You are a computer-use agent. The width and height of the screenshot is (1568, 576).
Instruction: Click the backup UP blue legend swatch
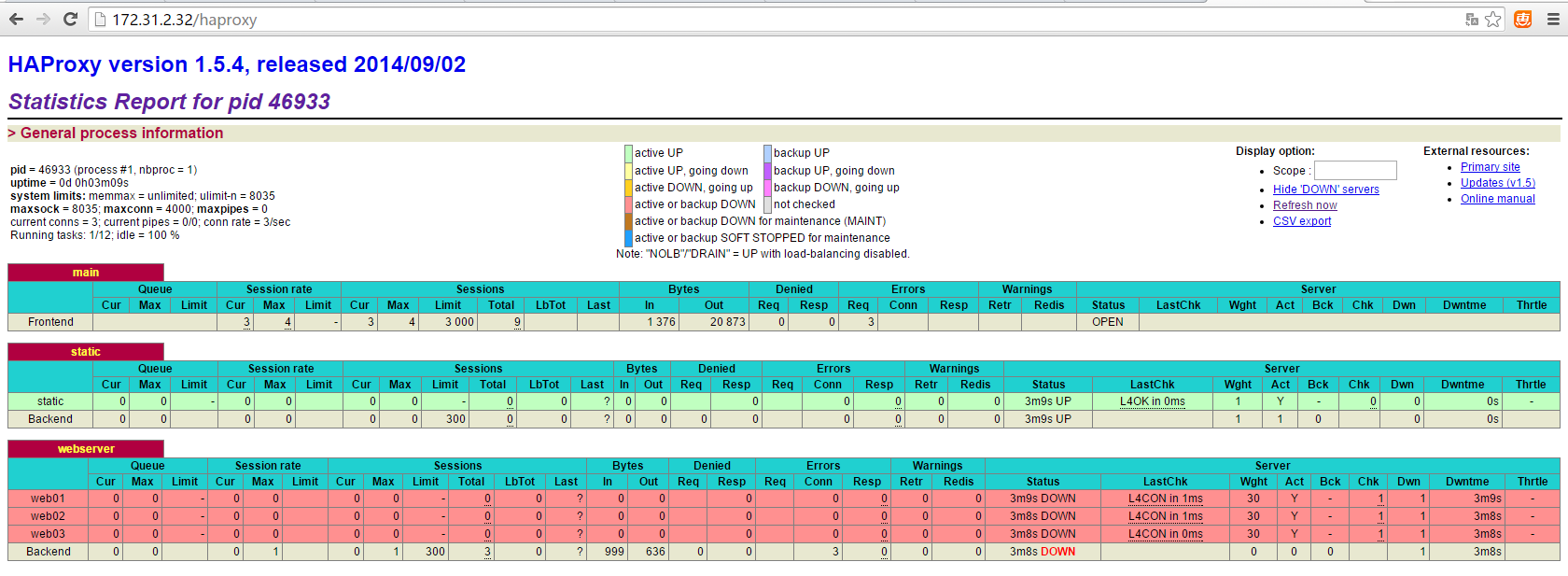767,153
